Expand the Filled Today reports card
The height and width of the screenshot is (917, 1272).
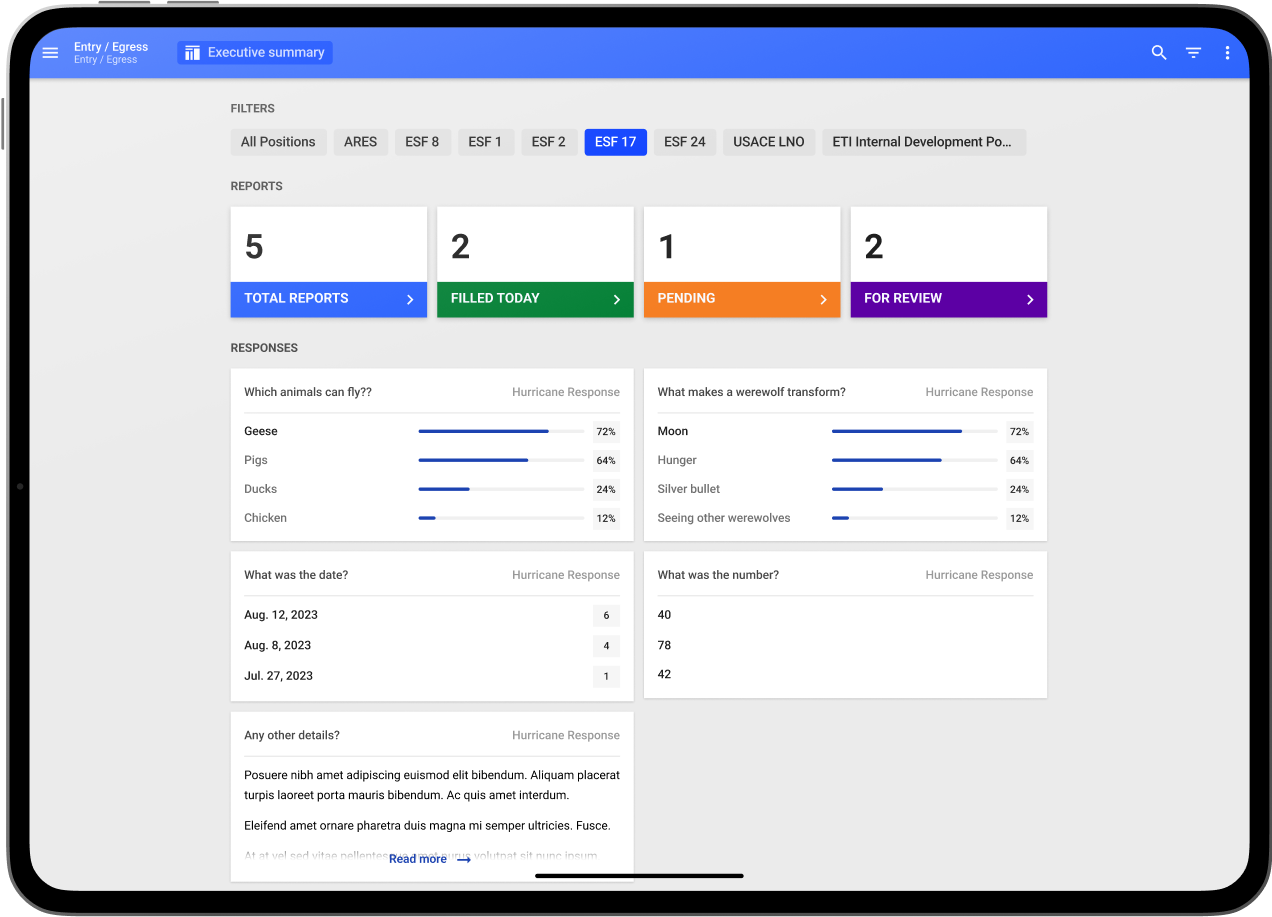(x=535, y=299)
